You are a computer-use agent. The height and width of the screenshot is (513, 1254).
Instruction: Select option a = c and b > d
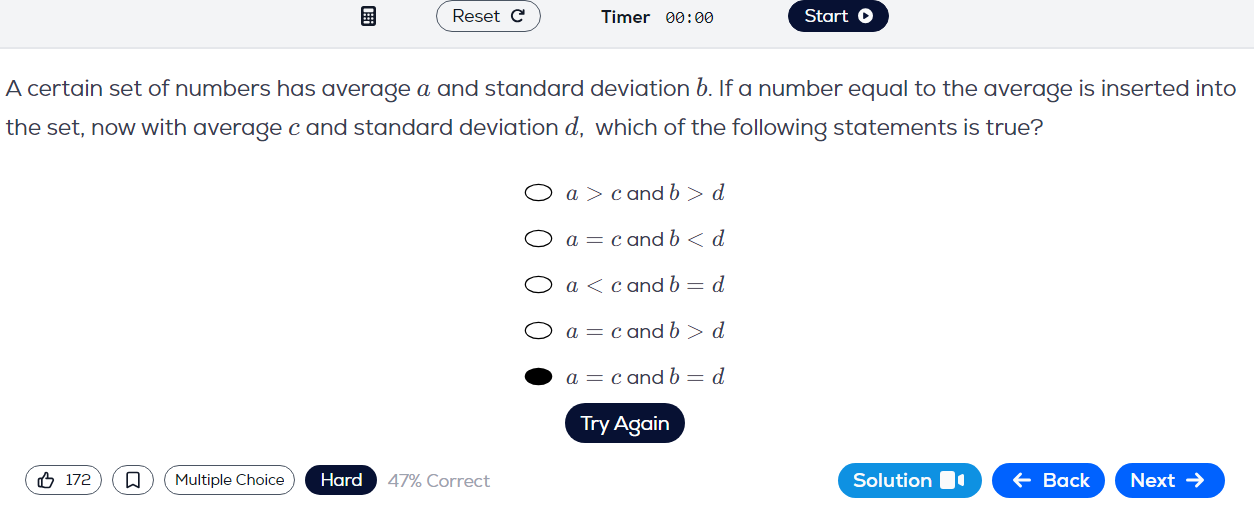(539, 331)
